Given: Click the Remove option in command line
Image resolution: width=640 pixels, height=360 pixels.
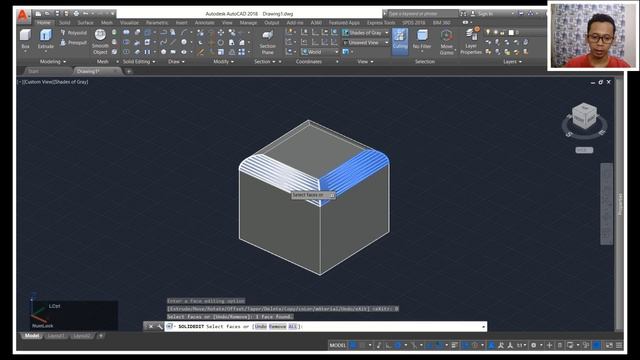Looking at the screenshot, I should (x=278, y=327).
